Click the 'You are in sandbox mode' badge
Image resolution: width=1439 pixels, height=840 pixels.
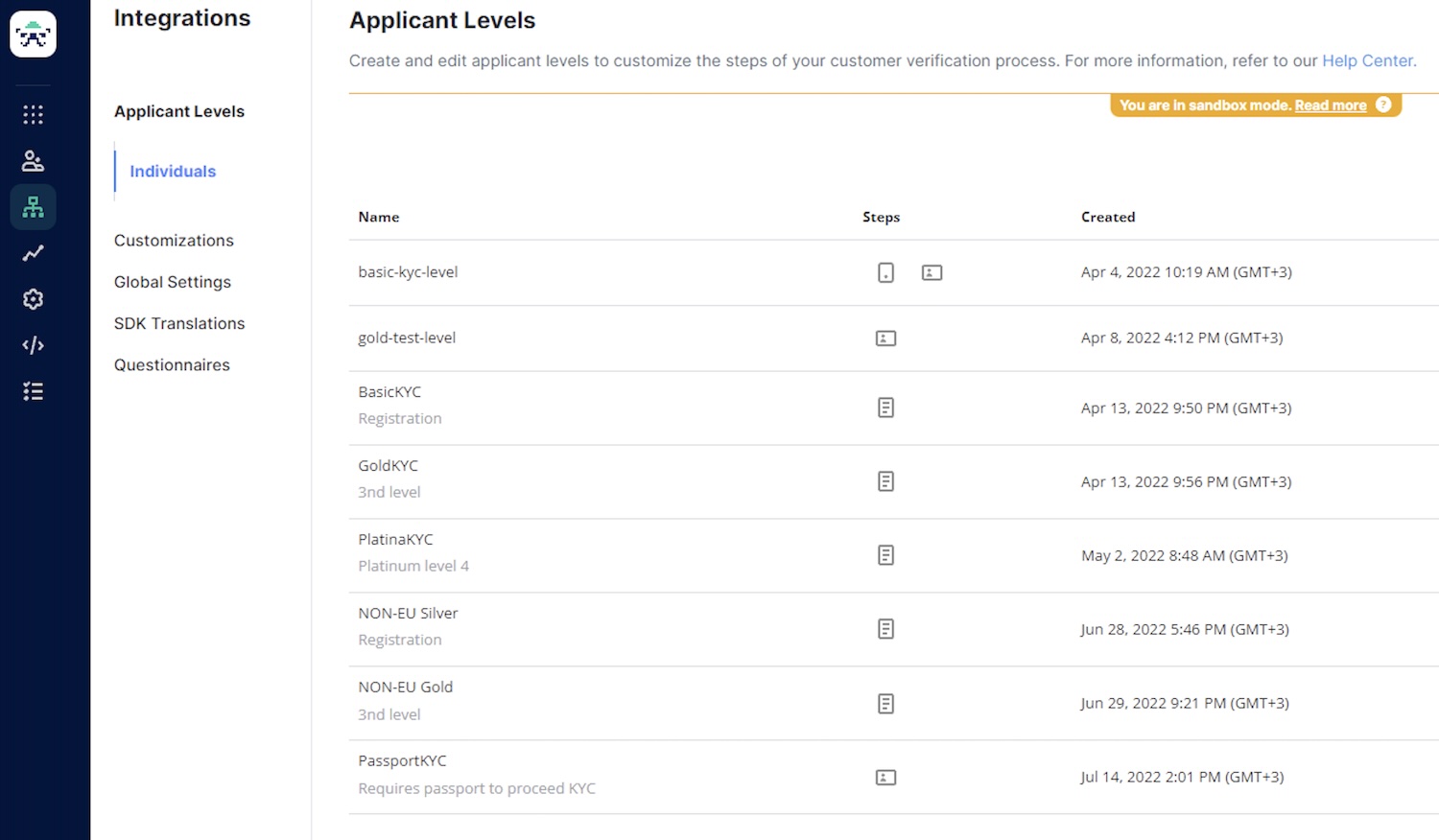(x=1256, y=105)
